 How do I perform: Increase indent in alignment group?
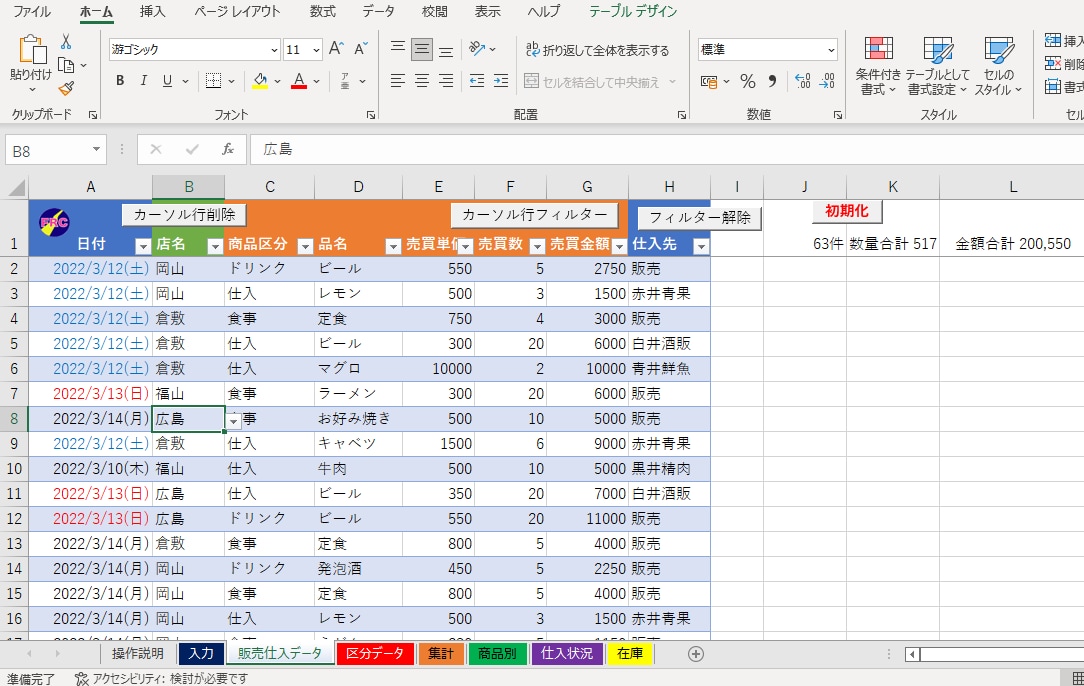tap(501, 81)
